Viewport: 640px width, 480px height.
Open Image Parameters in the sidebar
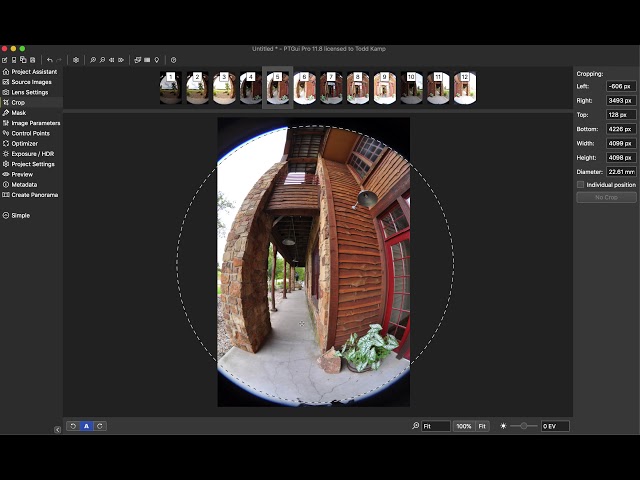31,123
